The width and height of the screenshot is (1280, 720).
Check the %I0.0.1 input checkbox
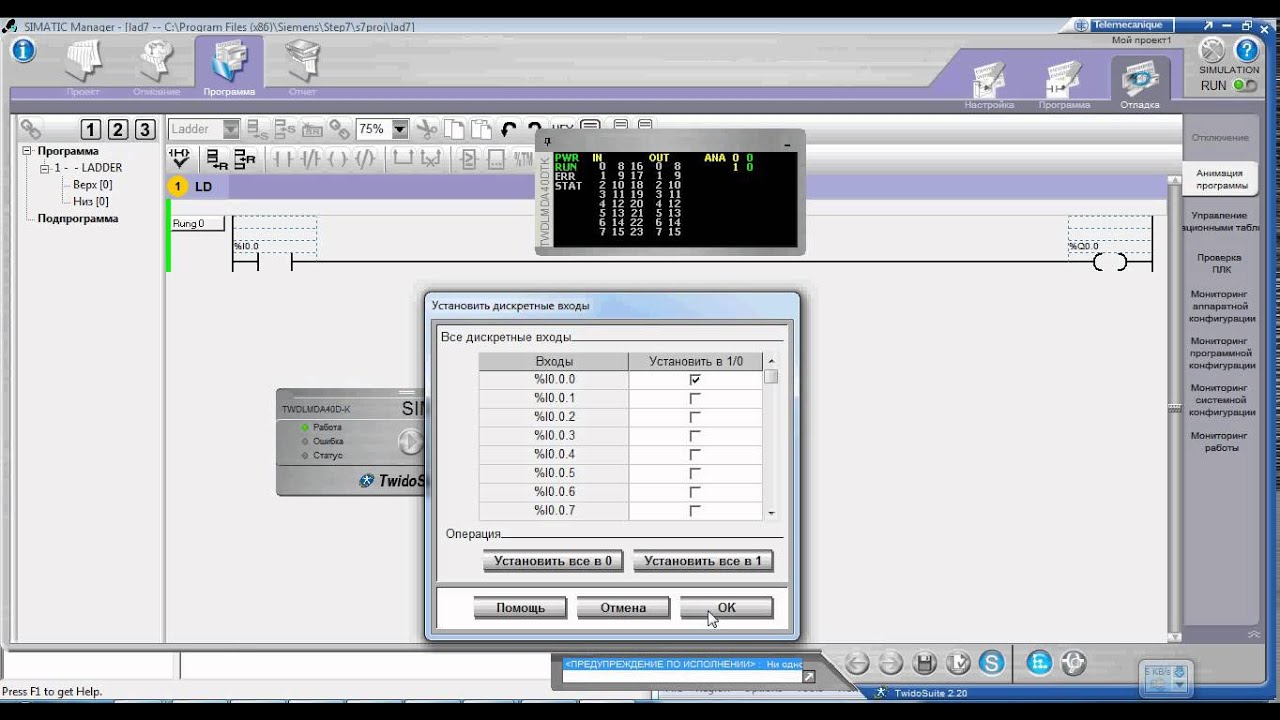click(x=695, y=398)
